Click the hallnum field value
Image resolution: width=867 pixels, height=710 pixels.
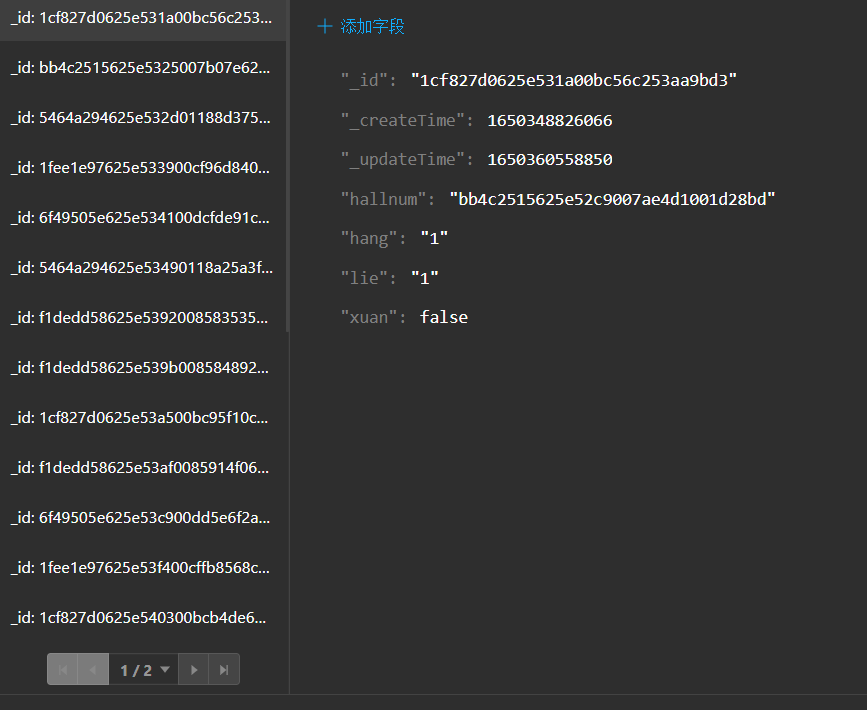(x=612, y=199)
